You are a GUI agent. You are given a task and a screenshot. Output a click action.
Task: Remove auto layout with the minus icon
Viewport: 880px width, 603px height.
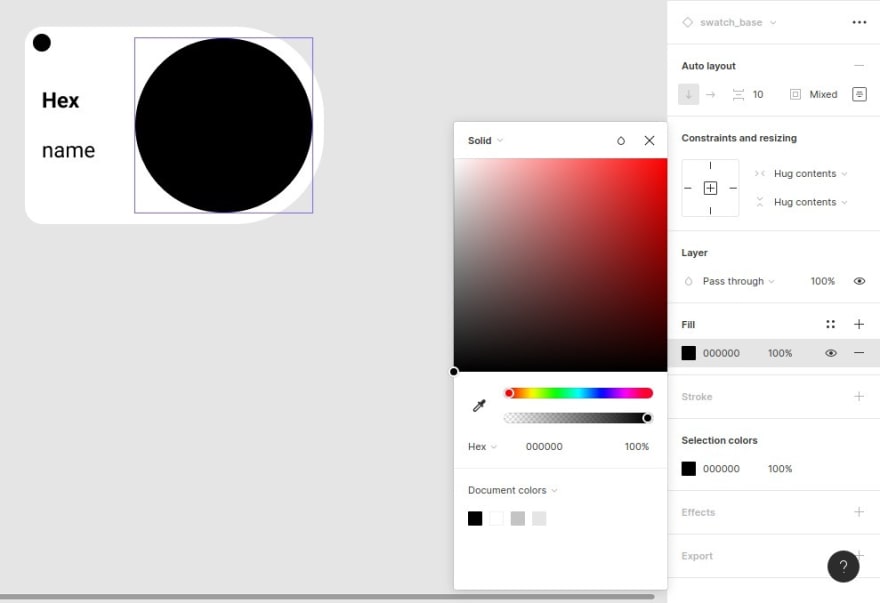coord(859,66)
